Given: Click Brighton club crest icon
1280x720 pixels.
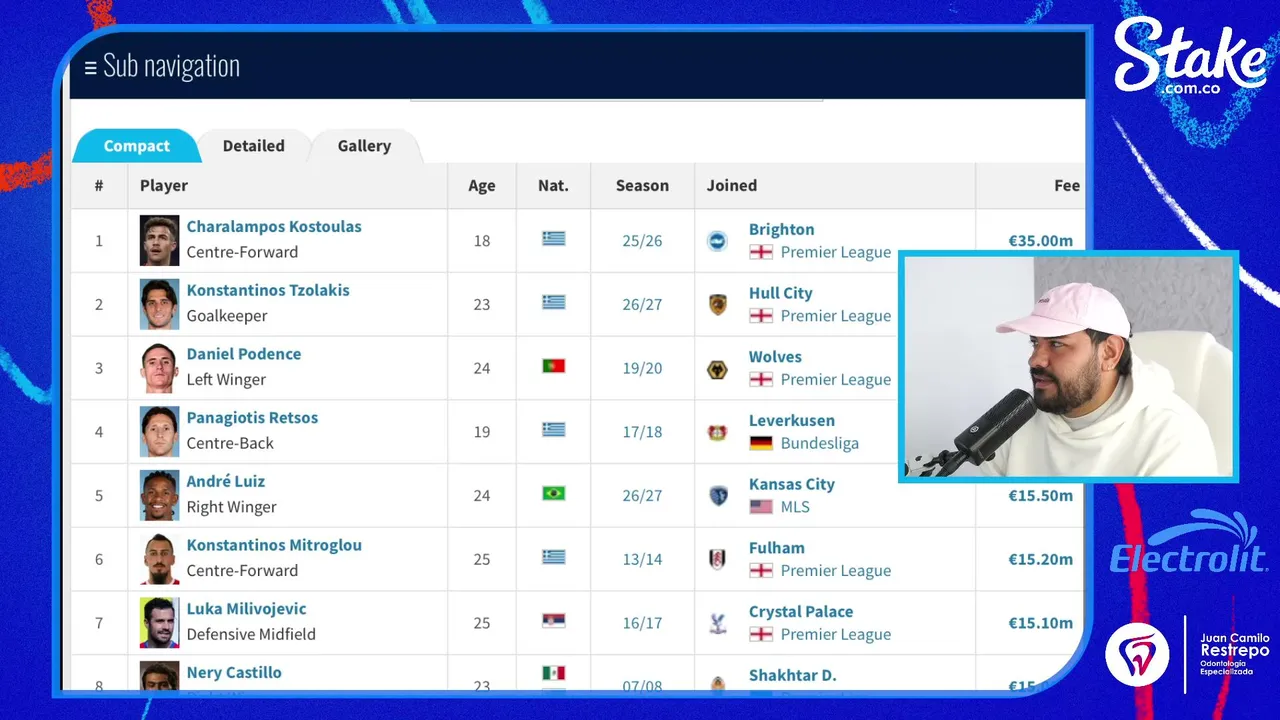Looking at the screenshot, I should point(717,241).
